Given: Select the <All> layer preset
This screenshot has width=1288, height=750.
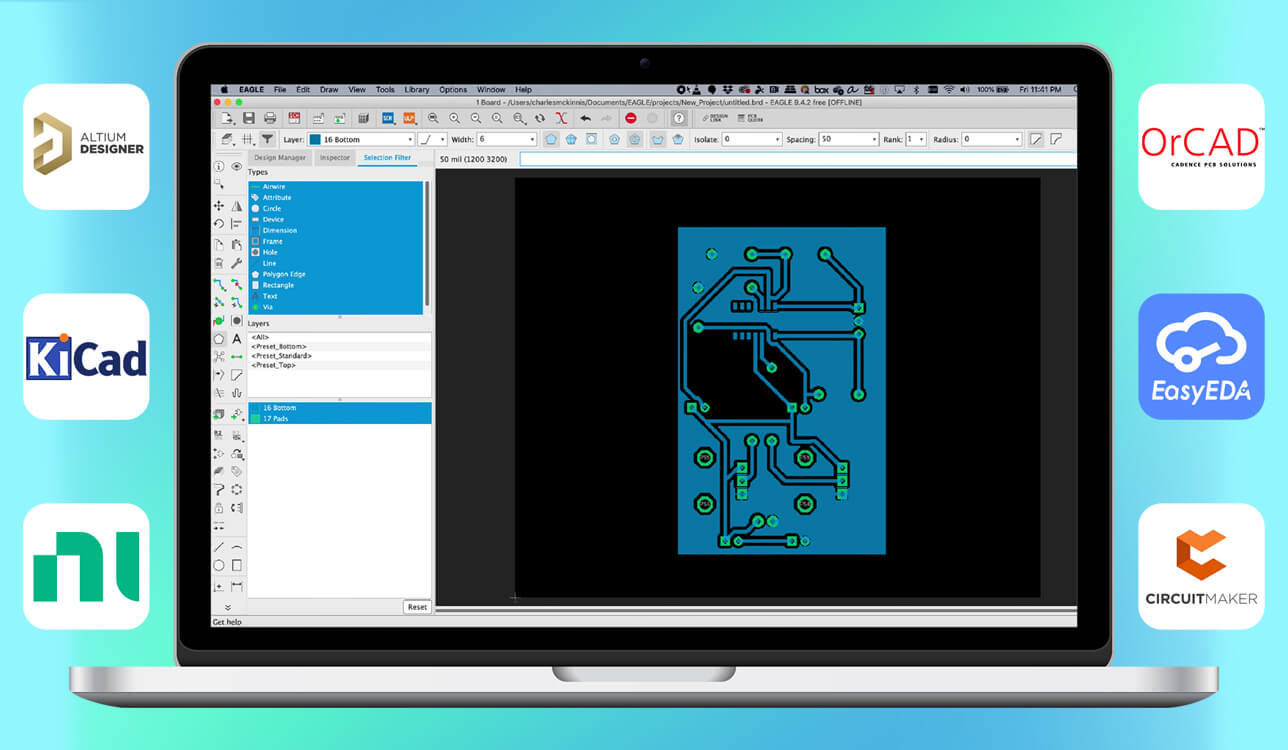Looking at the screenshot, I should pyautogui.click(x=339, y=338).
